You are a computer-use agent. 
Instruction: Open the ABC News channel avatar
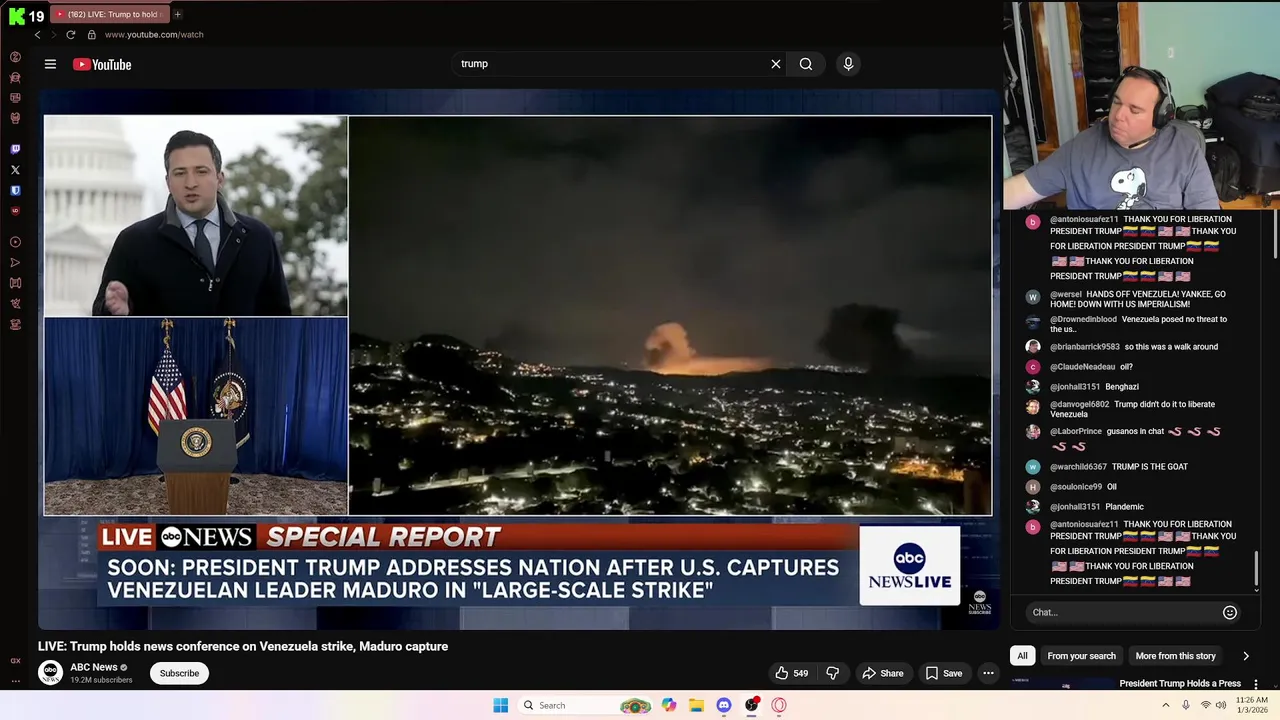click(50, 673)
